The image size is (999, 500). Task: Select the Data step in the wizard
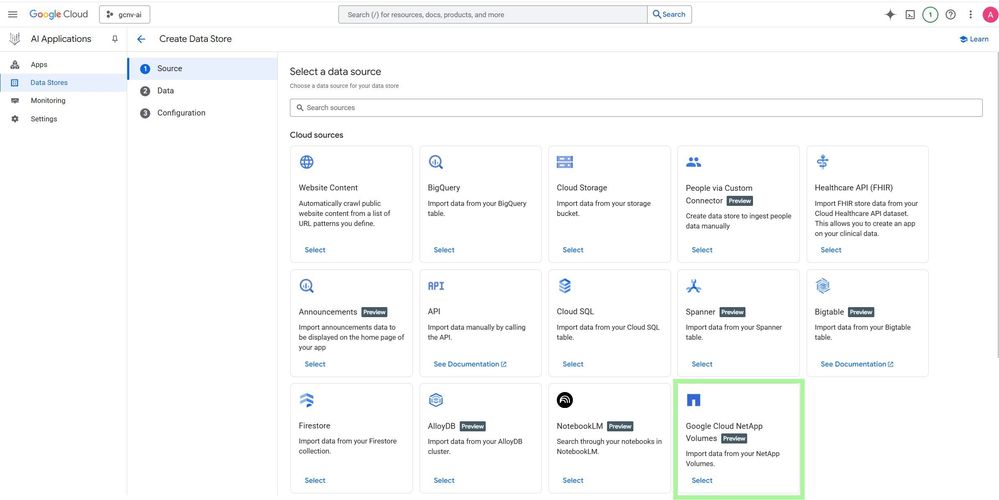[165, 91]
